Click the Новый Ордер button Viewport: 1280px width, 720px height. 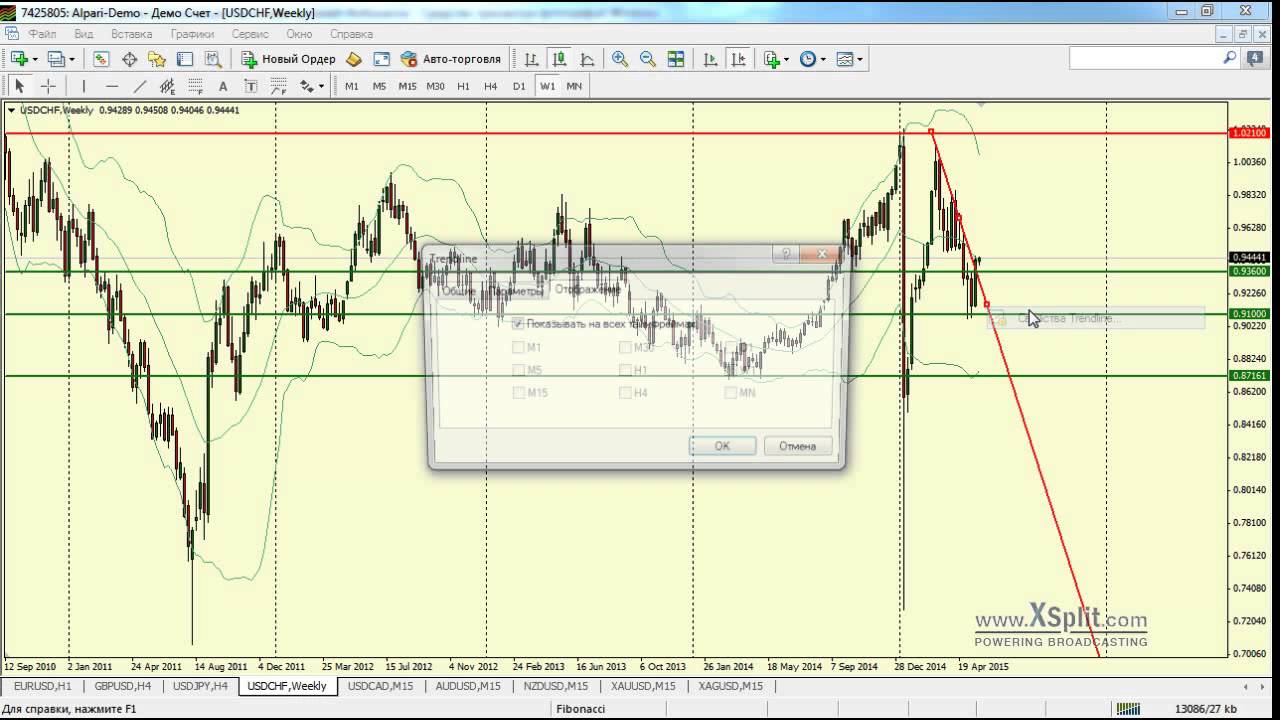[289, 59]
